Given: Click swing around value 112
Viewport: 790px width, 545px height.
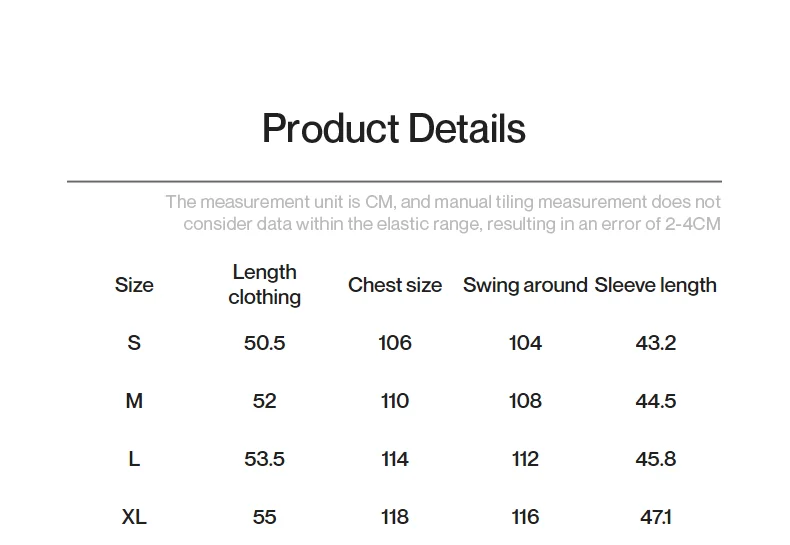Looking at the screenshot, I should (x=525, y=459).
